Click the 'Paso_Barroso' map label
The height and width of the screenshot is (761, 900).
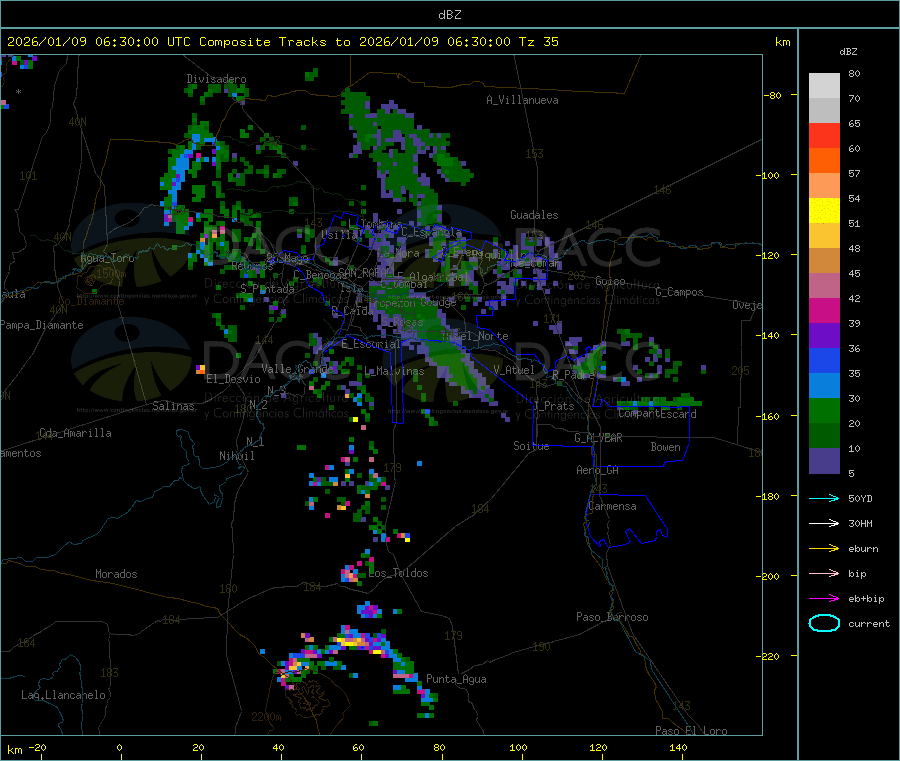pos(612,617)
